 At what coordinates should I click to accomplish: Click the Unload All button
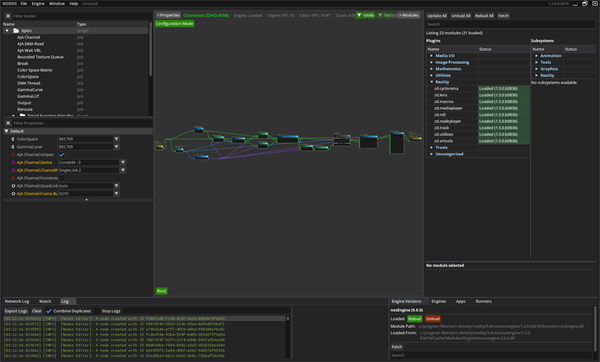461,16
